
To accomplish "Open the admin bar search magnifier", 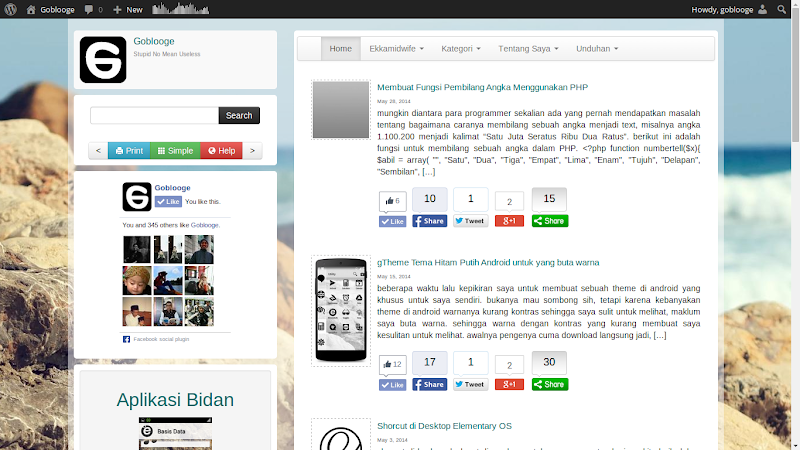I will tap(781, 9).
